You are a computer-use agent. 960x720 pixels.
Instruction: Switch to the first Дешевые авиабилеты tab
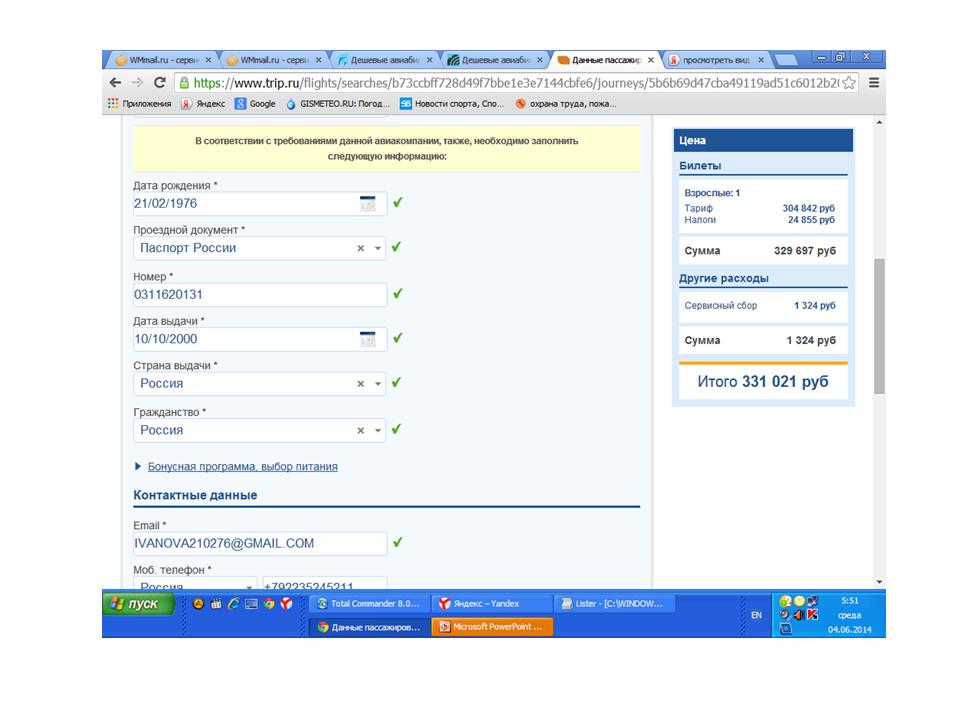(384, 60)
